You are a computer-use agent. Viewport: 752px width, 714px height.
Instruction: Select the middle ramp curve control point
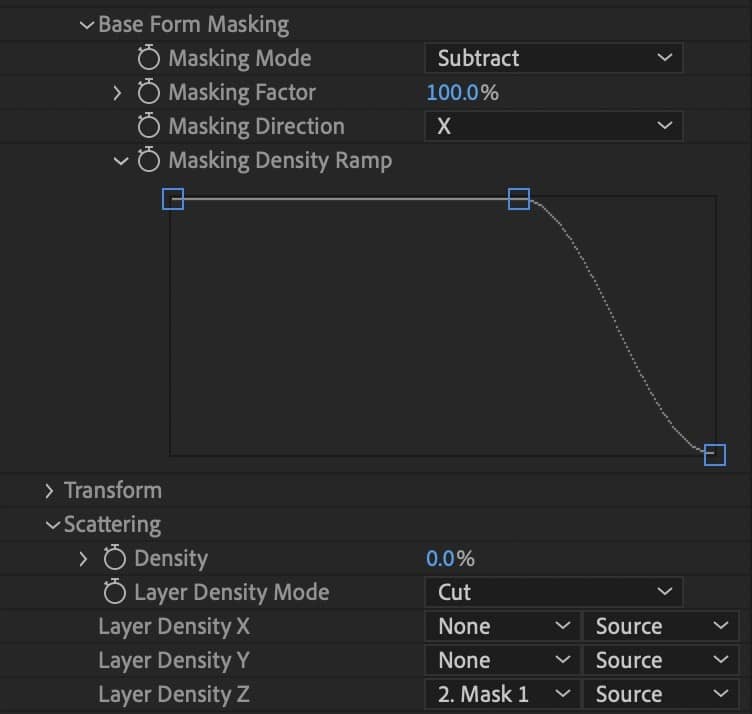pyautogui.click(x=518, y=199)
